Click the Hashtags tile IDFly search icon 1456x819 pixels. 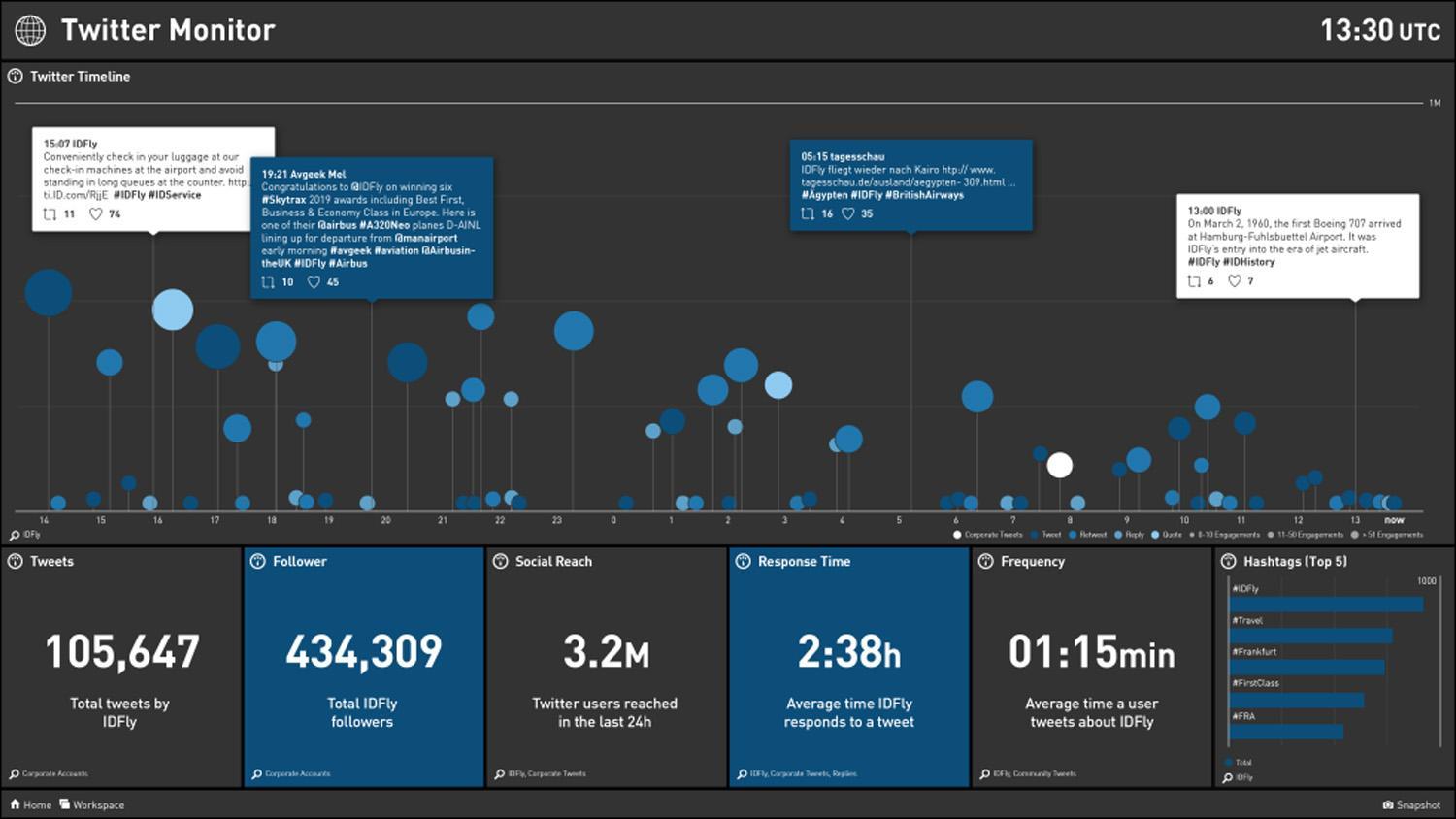tap(1228, 777)
